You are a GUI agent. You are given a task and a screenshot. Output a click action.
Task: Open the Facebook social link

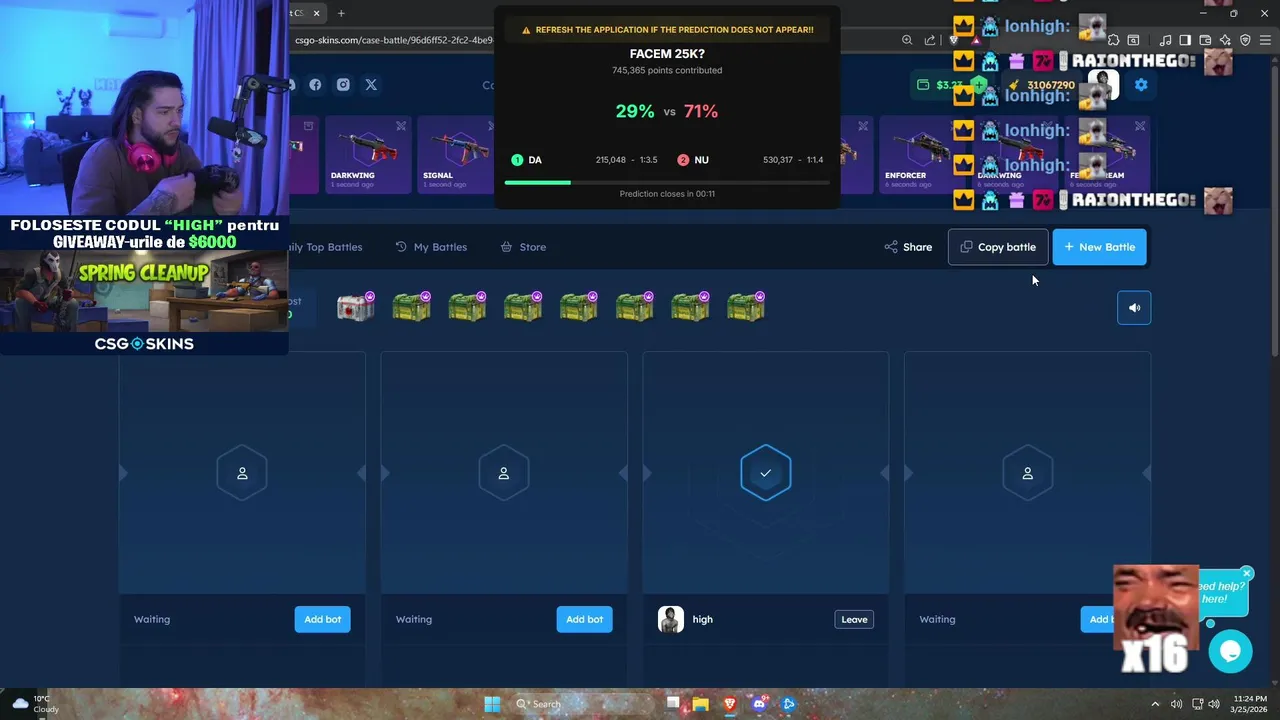click(315, 85)
